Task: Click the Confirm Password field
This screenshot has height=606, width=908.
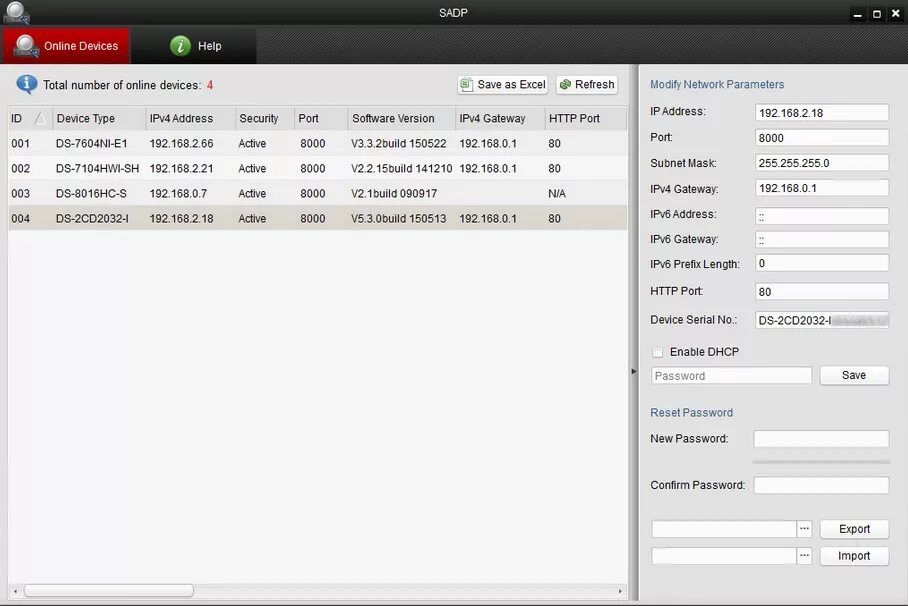Action: coord(821,485)
